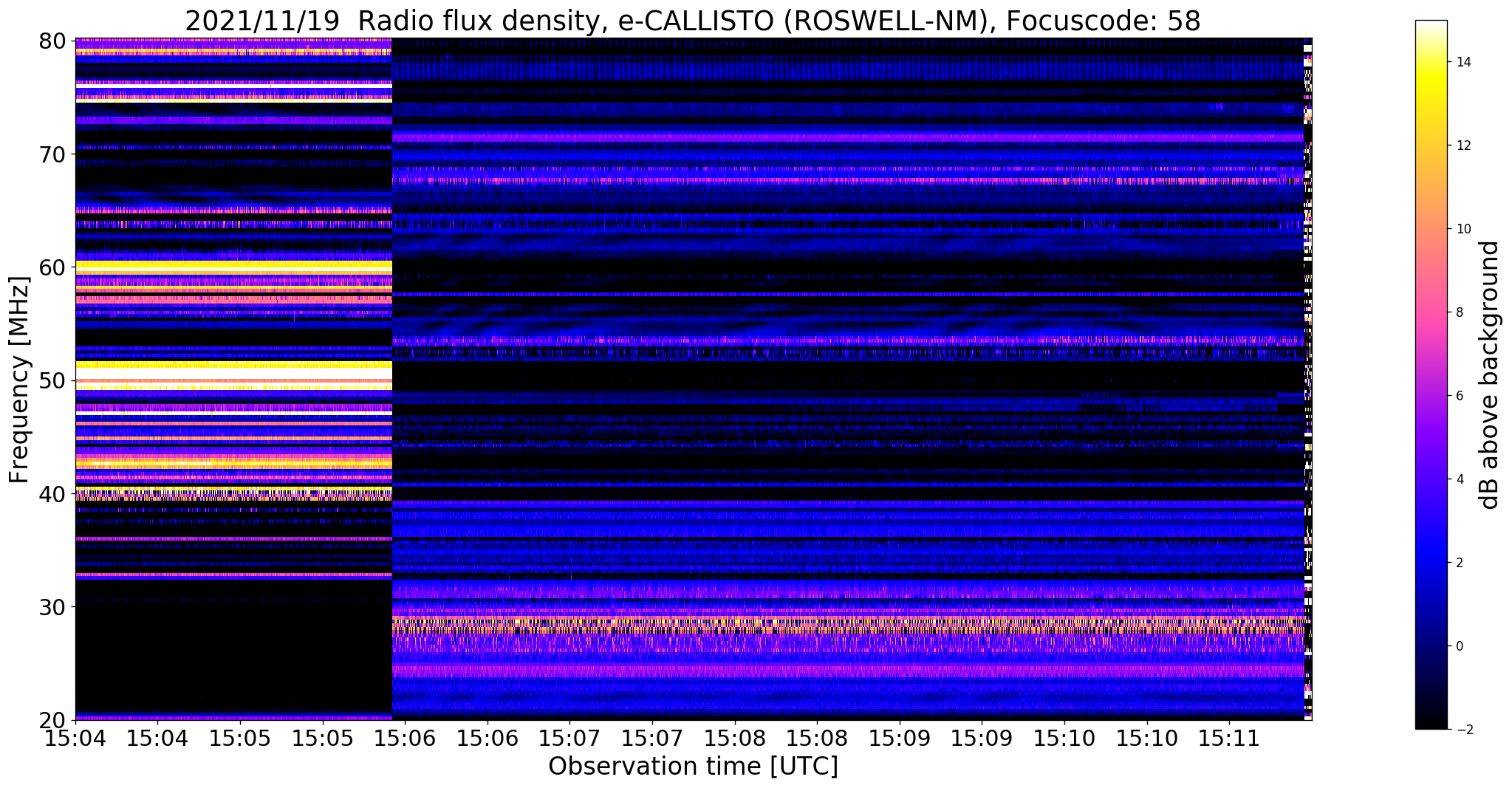1512x788 pixels.
Task: Click inside the spectrogram heatmap area
Action: click(x=694, y=380)
